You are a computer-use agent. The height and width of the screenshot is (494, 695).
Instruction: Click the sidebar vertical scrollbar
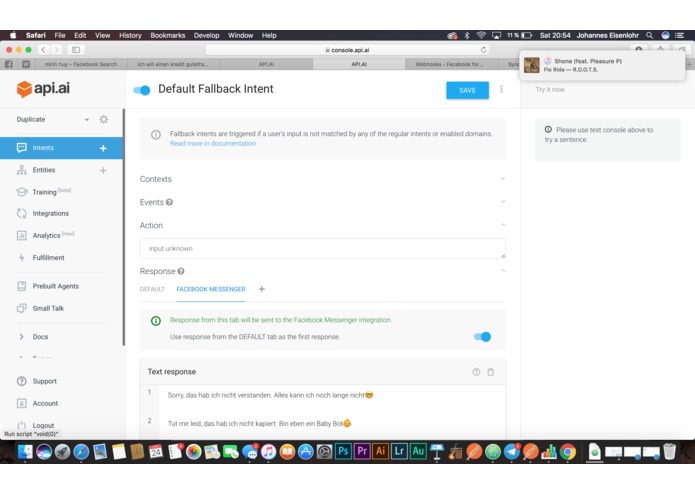tap(124, 227)
